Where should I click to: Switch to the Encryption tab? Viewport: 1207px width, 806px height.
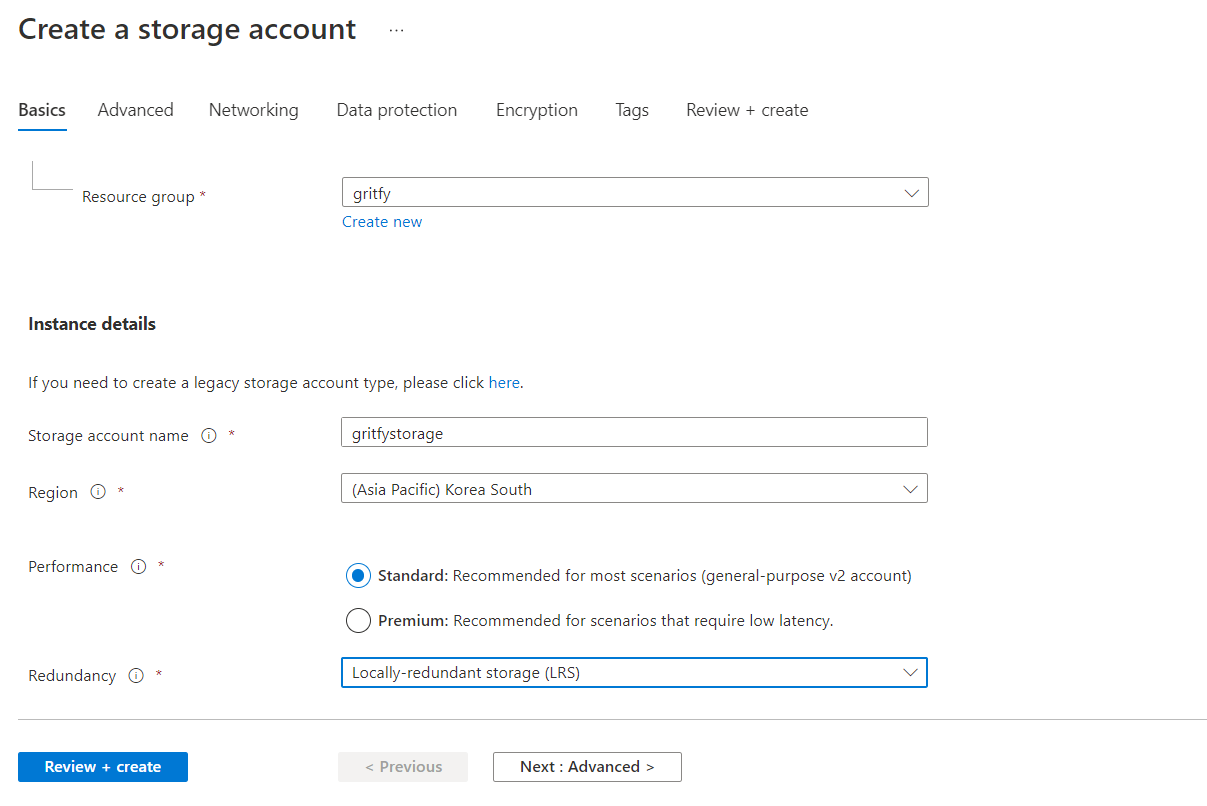[x=536, y=110]
